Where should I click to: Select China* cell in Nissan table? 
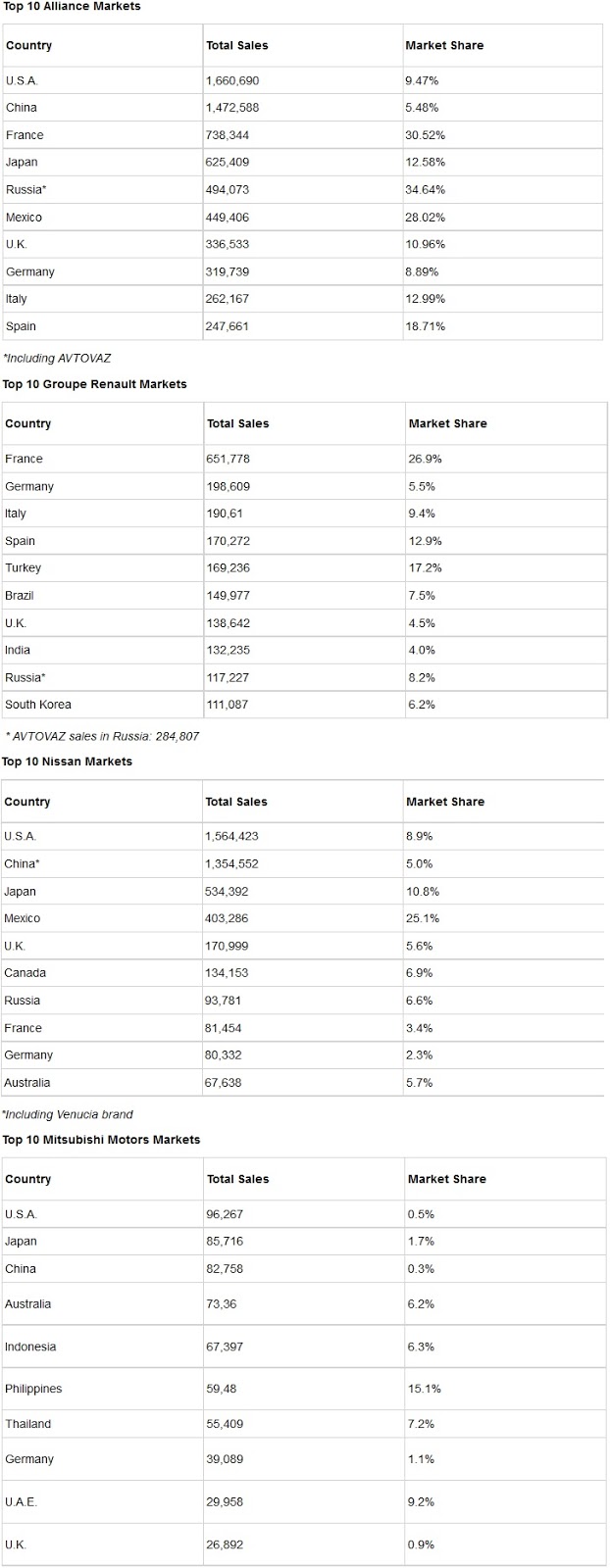(23, 864)
